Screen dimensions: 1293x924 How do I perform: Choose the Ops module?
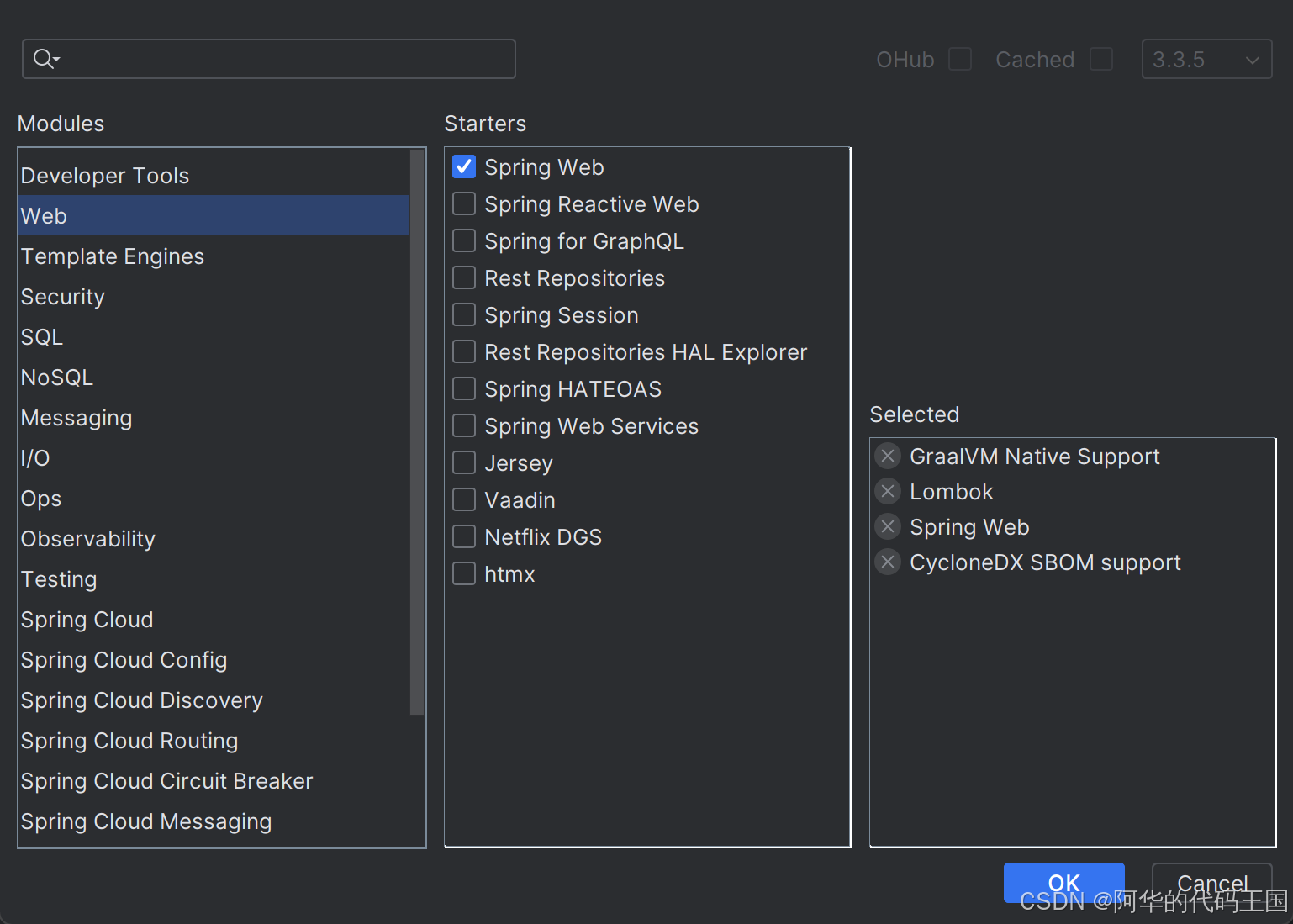214,498
